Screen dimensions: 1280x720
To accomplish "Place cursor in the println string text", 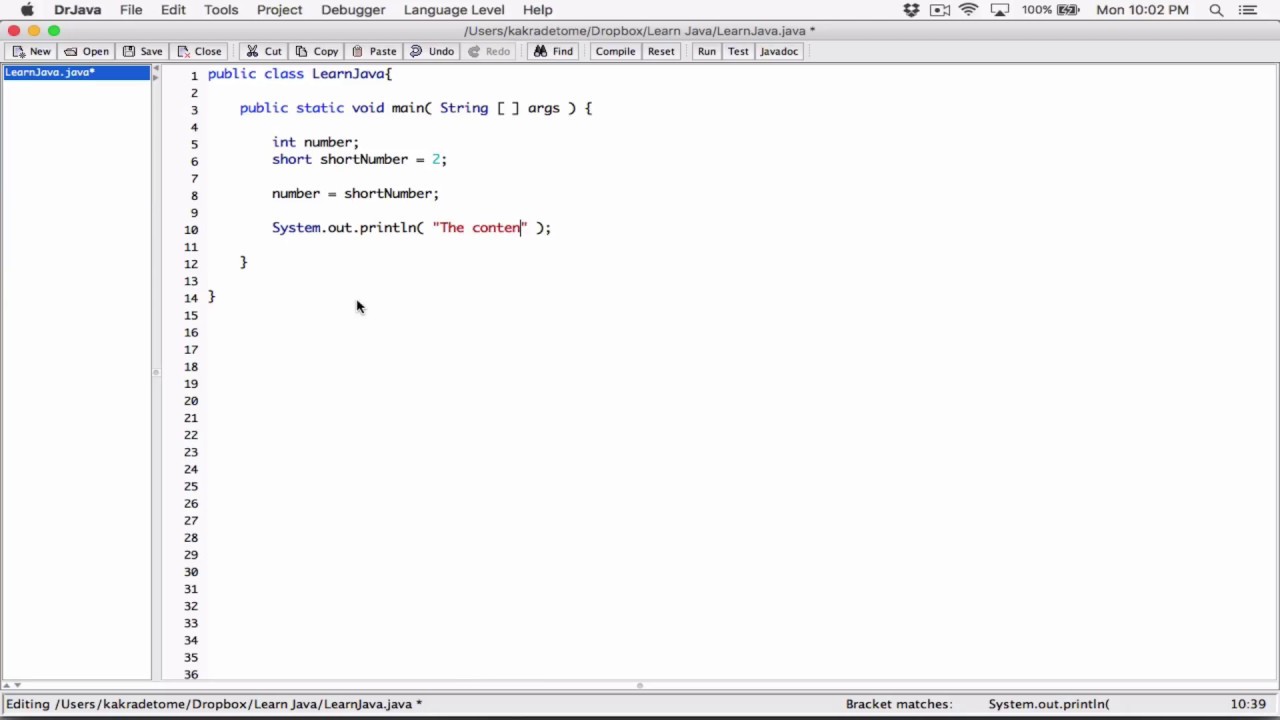I will (480, 228).
